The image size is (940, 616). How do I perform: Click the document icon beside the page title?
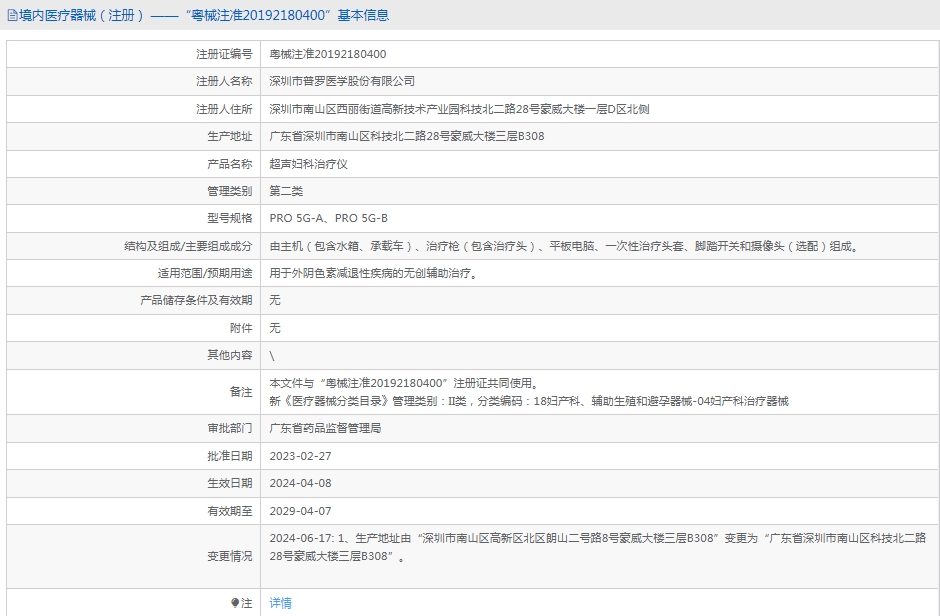click(x=12, y=16)
